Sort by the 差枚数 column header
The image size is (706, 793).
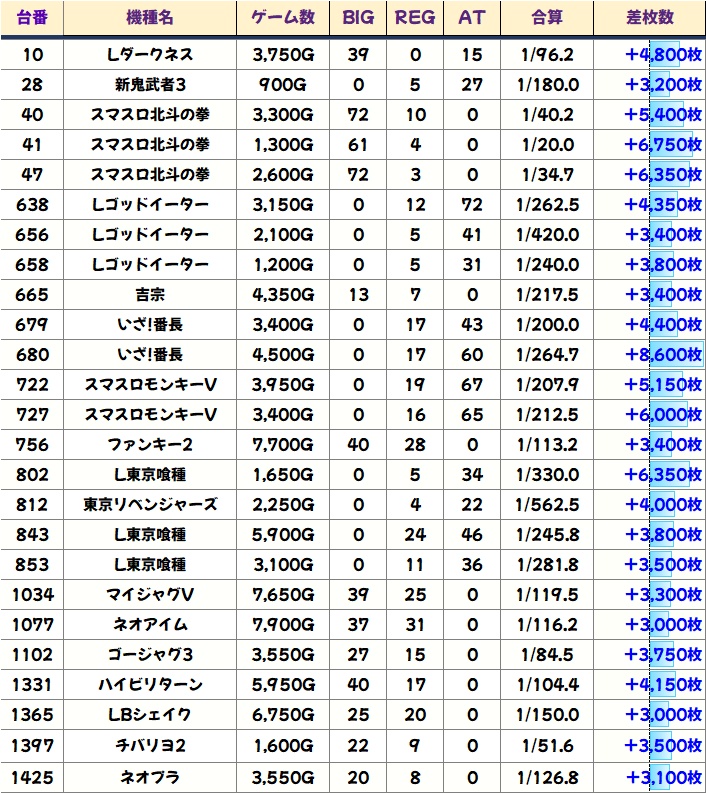pyautogui.click(x=648, y=18)
